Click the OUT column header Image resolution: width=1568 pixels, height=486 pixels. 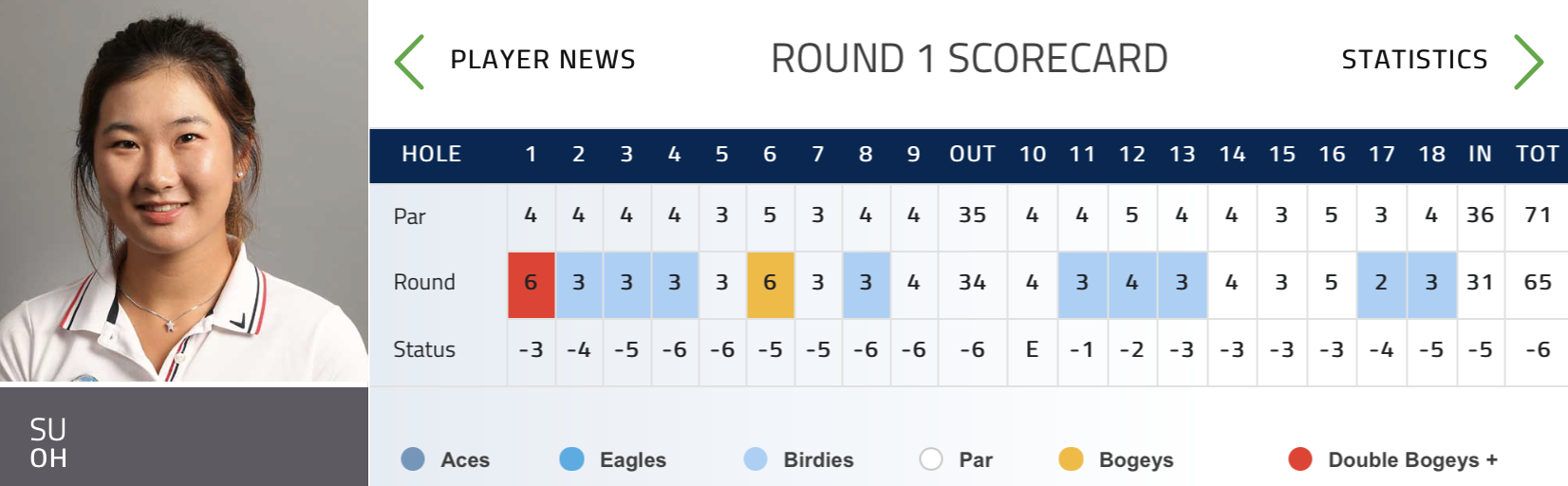click(972, 155)
